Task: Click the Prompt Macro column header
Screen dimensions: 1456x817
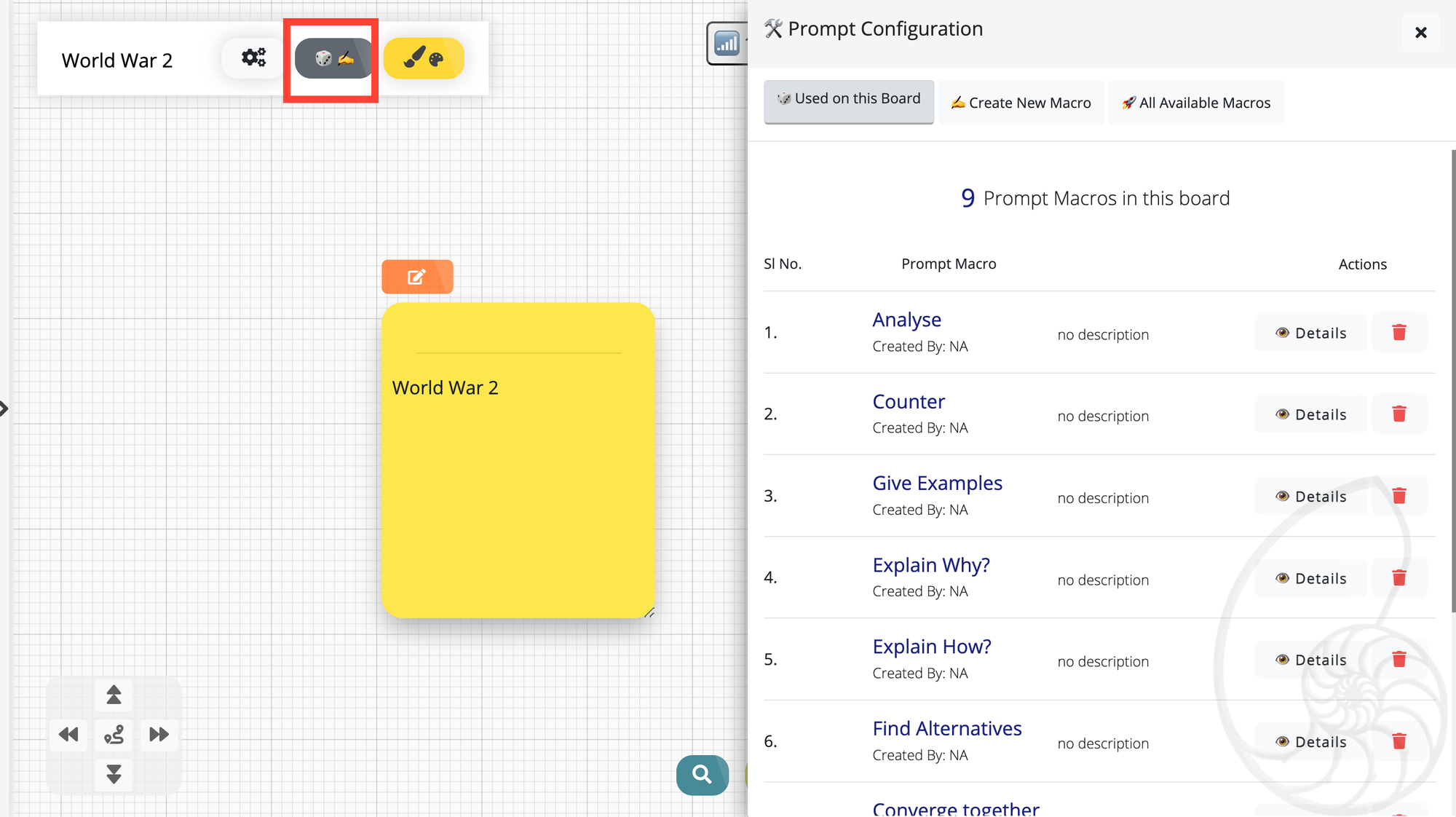Action: tap(949, 264)
